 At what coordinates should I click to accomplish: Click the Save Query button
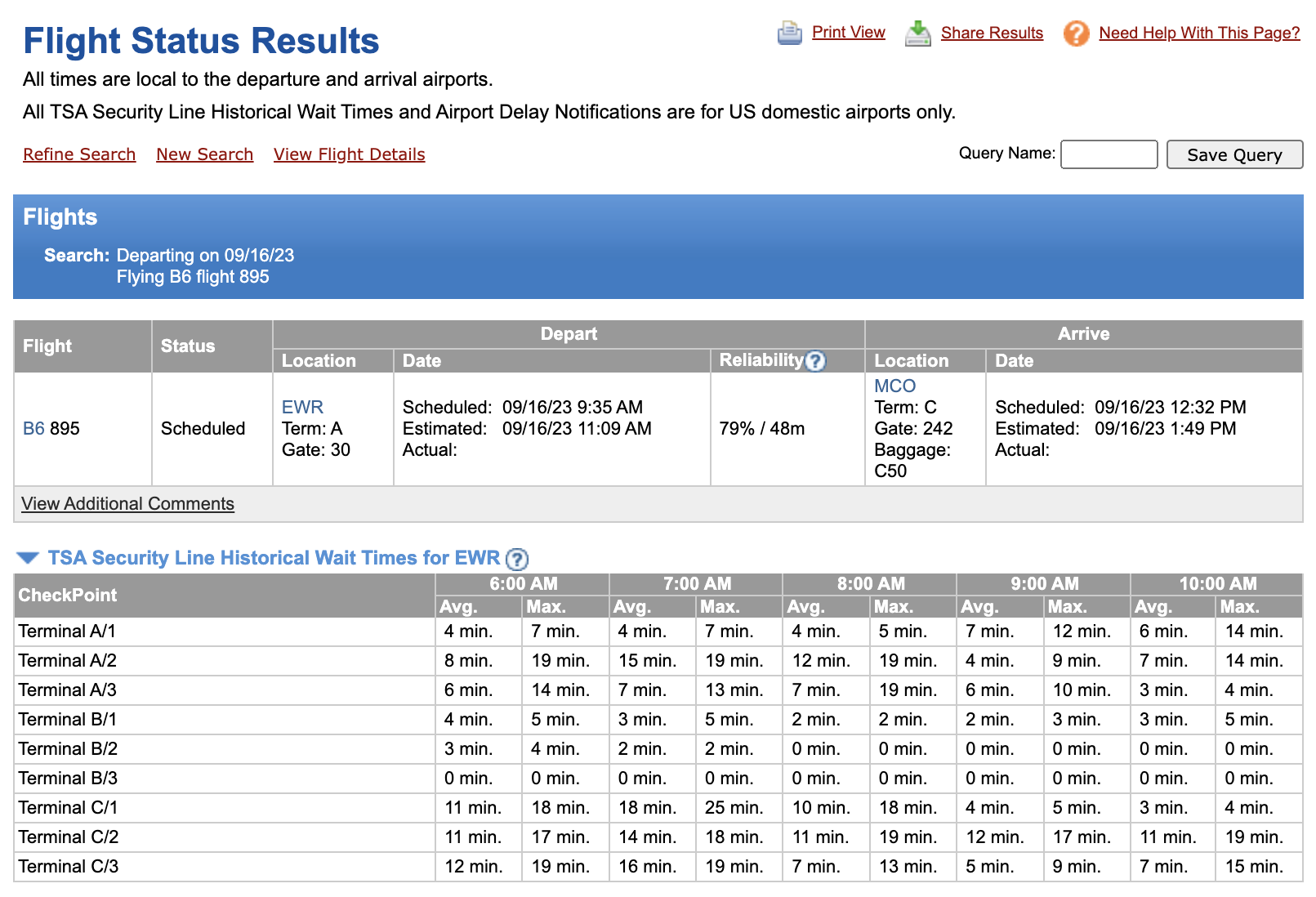1234,154
